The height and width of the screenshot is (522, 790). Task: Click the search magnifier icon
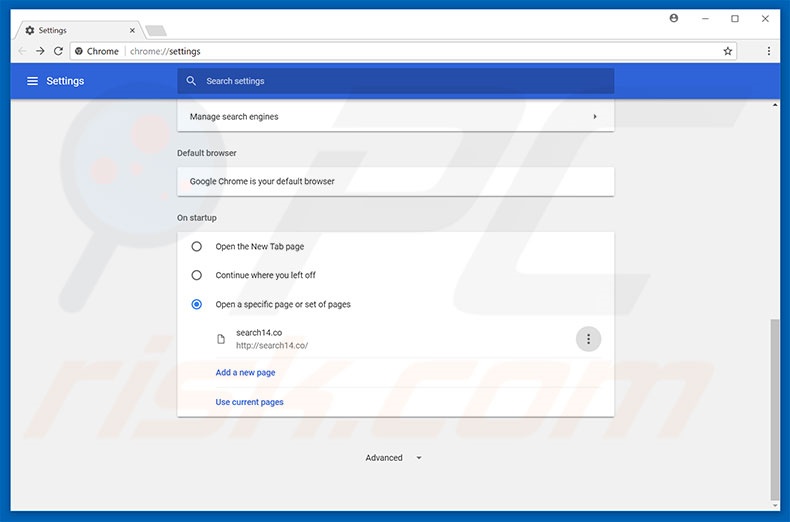191,81
